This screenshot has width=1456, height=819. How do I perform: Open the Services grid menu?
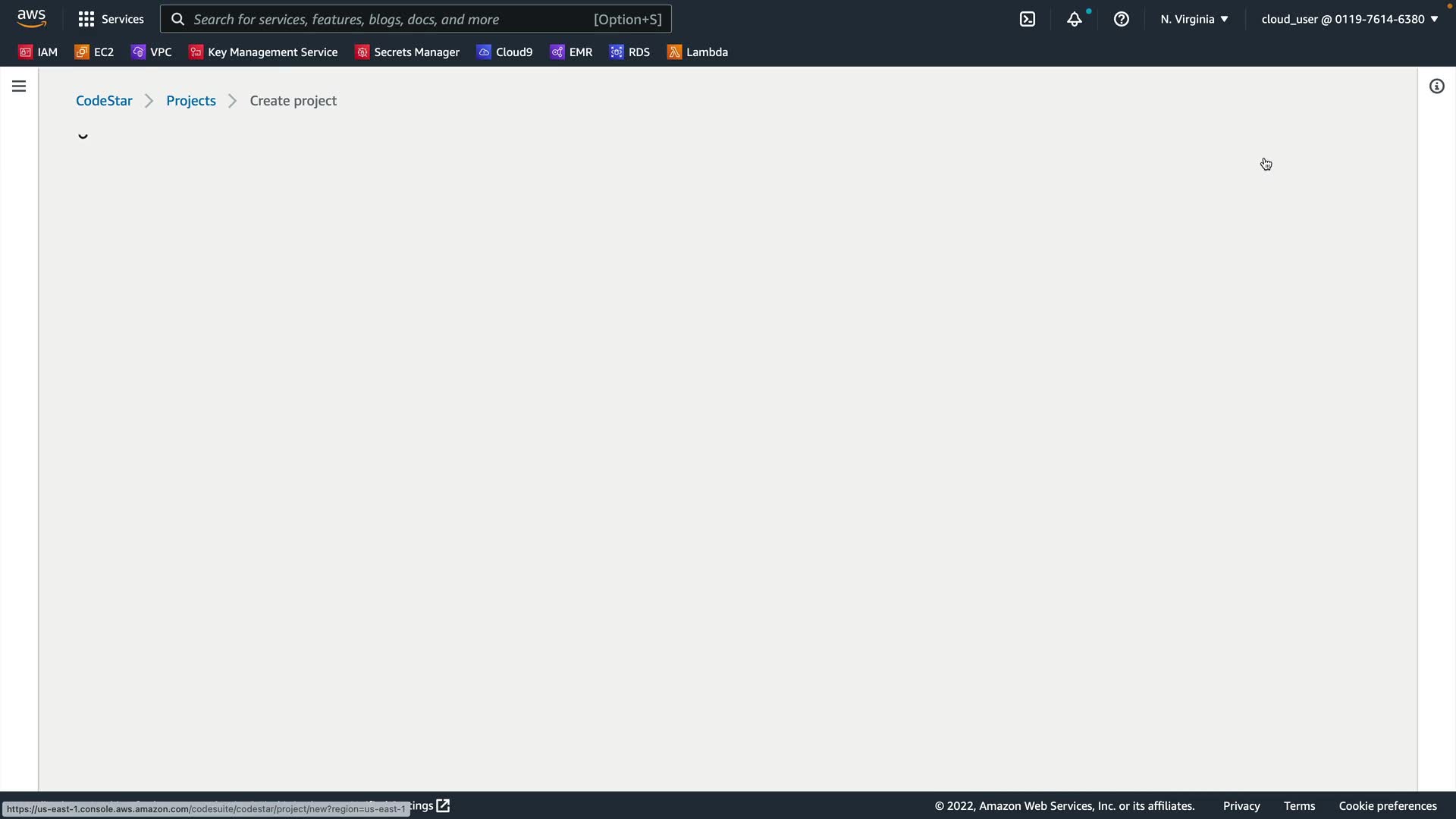pyautogui.click(x=111, y=19)
